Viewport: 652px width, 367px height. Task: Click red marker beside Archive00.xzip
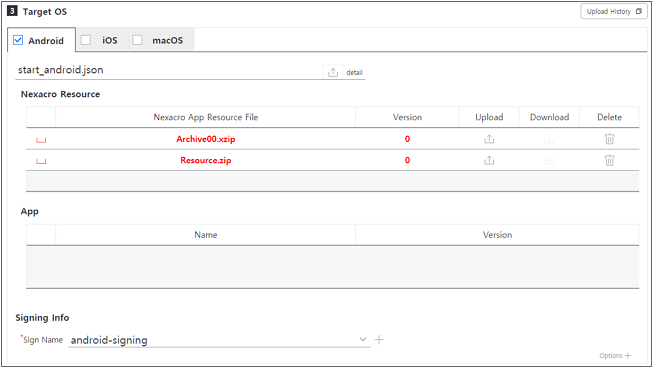[x=41, y=140]
